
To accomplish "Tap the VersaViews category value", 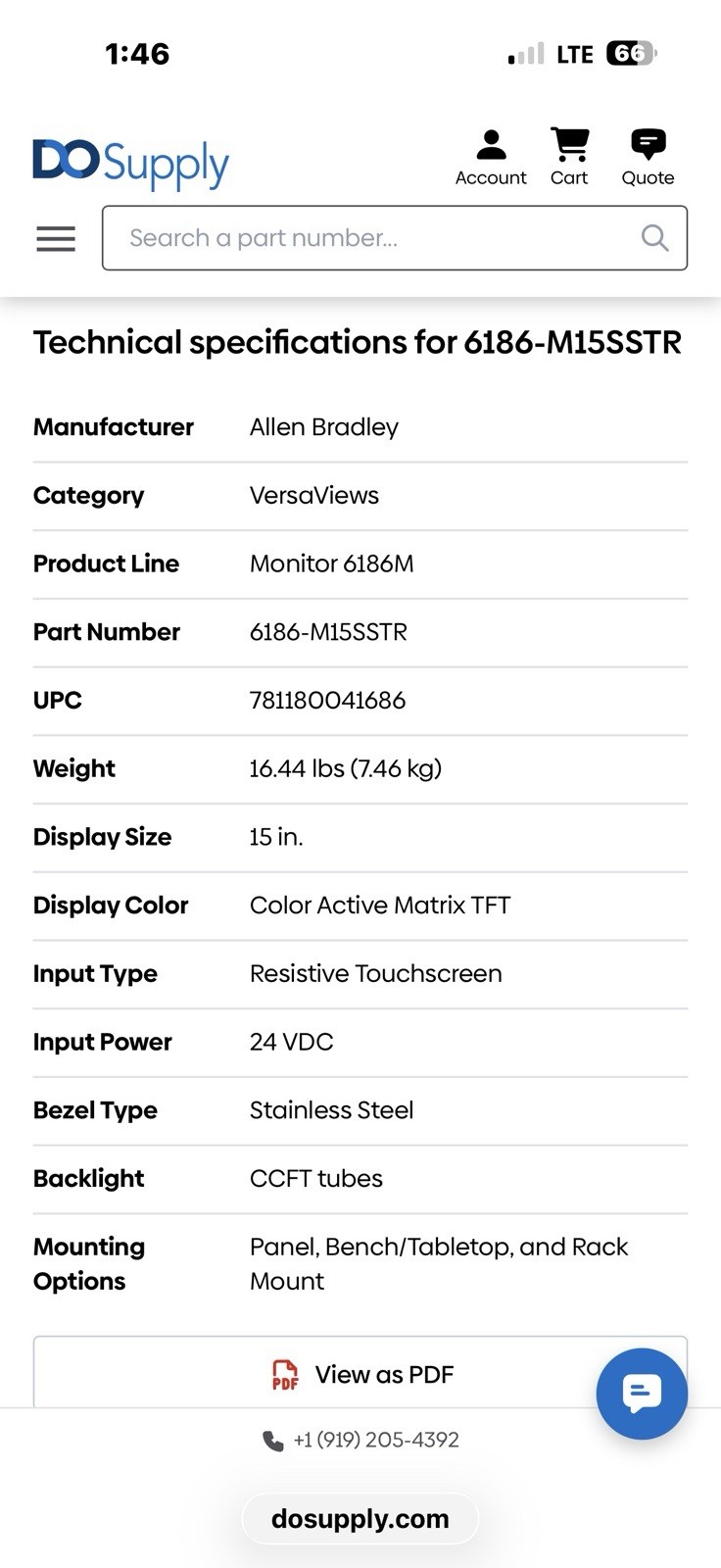I will pos(314,495).
